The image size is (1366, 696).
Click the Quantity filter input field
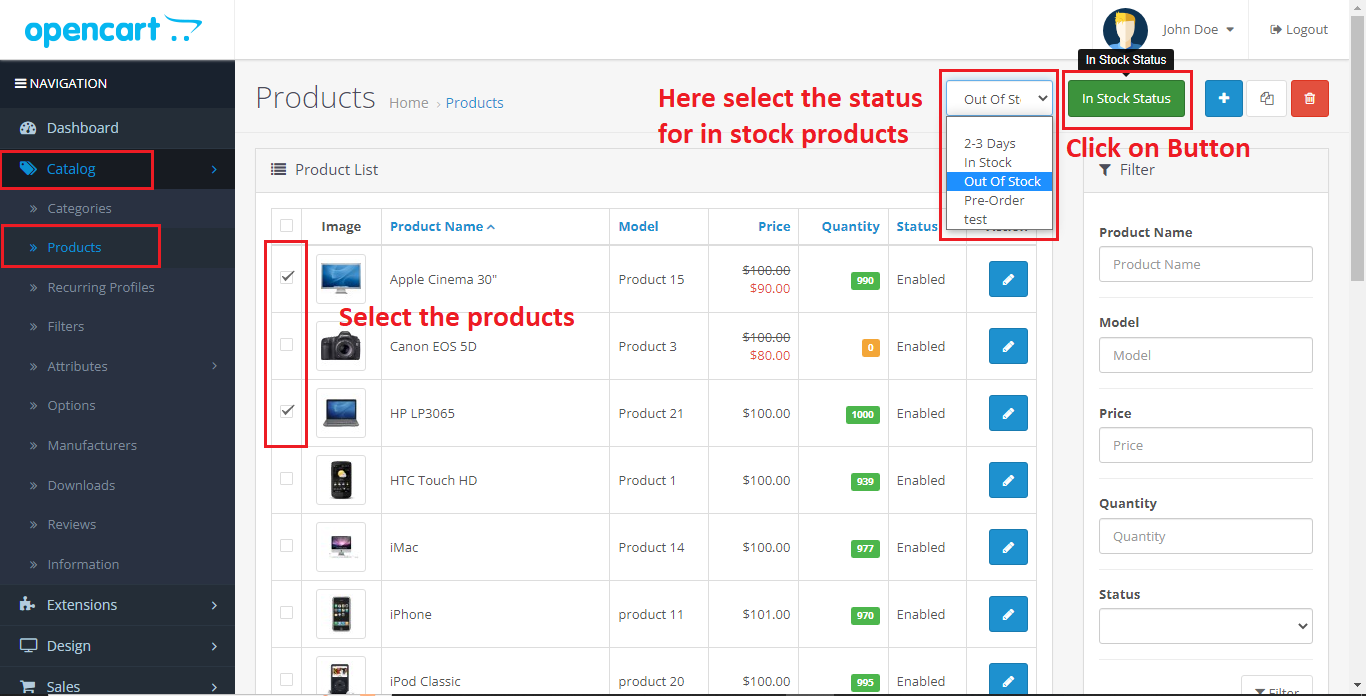click(x=1205, y=536)
